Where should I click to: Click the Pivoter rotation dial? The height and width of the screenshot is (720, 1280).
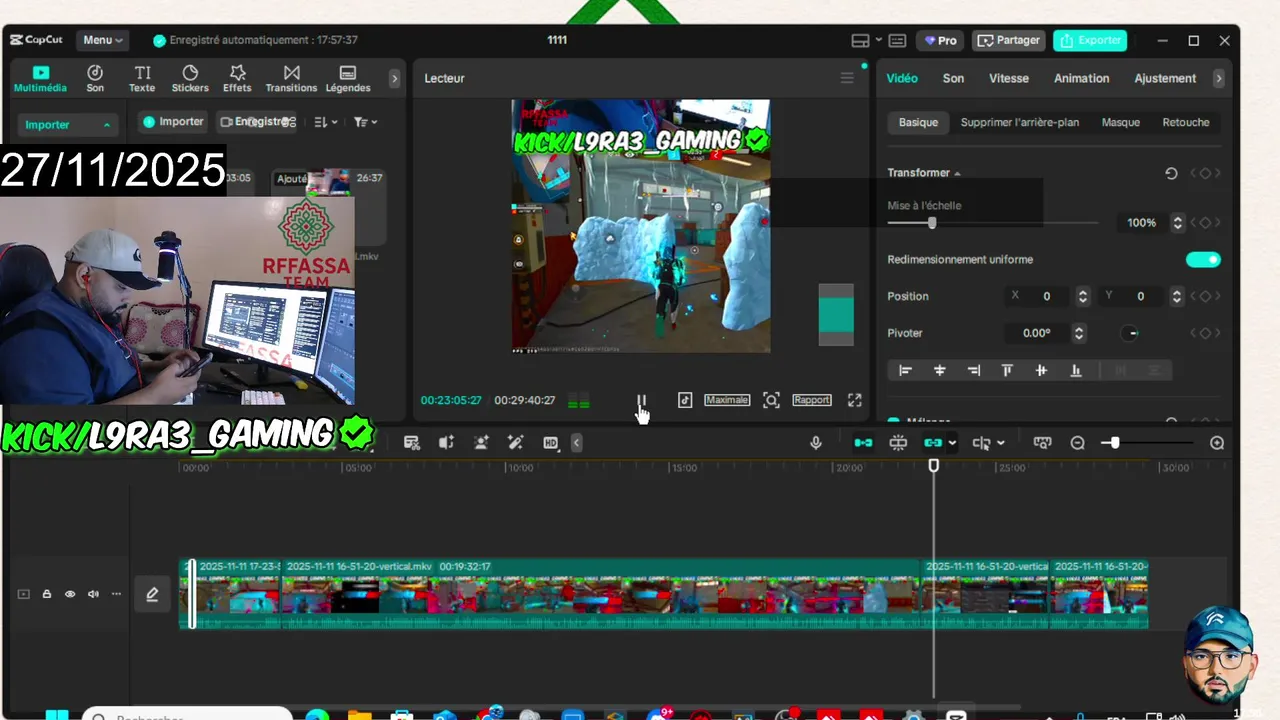(x=1130, y=333)
